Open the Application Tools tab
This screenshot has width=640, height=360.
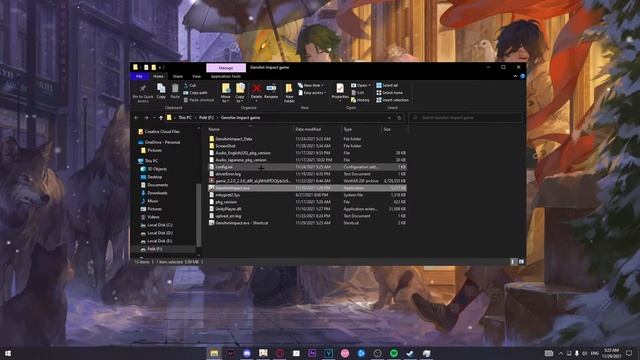(226, 76)
